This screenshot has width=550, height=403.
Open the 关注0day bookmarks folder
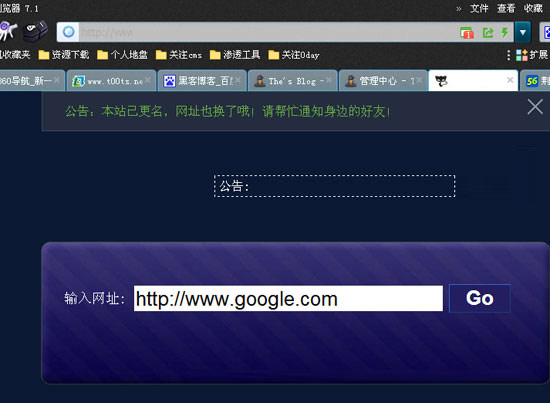click(x=294, y=55)
